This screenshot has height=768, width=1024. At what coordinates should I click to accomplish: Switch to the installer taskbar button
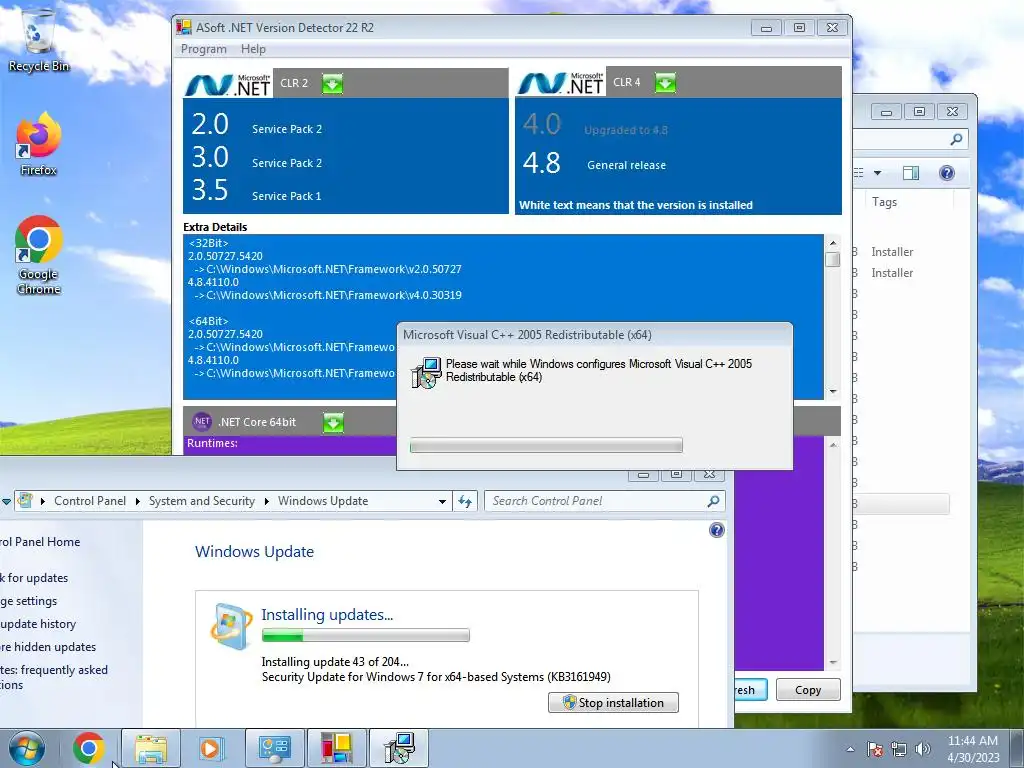(x=399, y=748)
